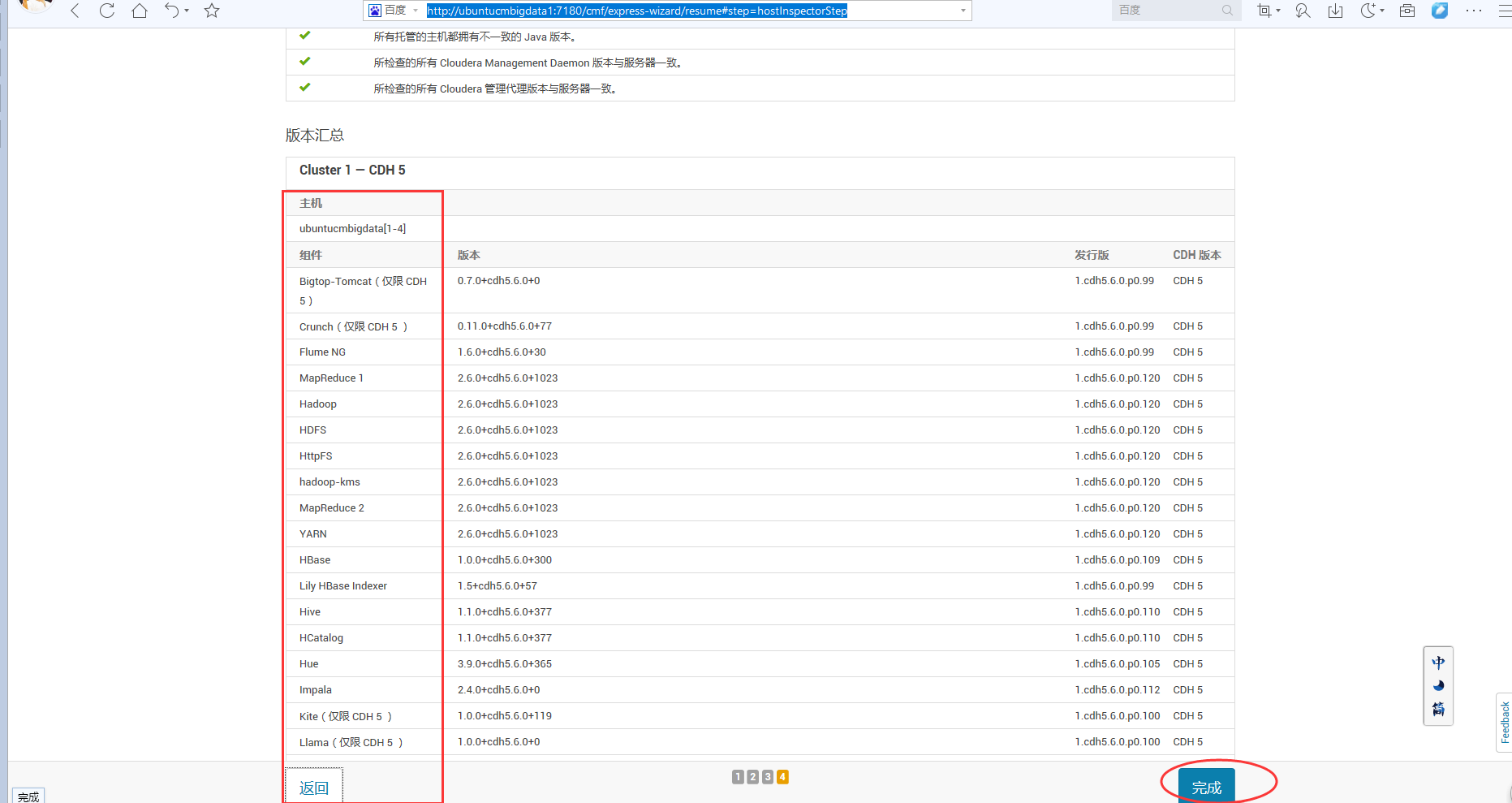Select wizard step 4 indicator

782,777
